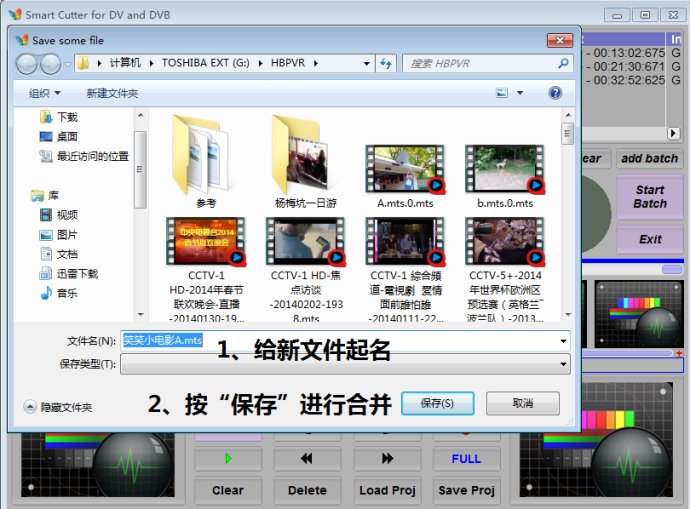The width and height of the screenshot is (690, 509).
Task: Select the 库 node in the navigation tree
Action: click(x=45, y=195)
